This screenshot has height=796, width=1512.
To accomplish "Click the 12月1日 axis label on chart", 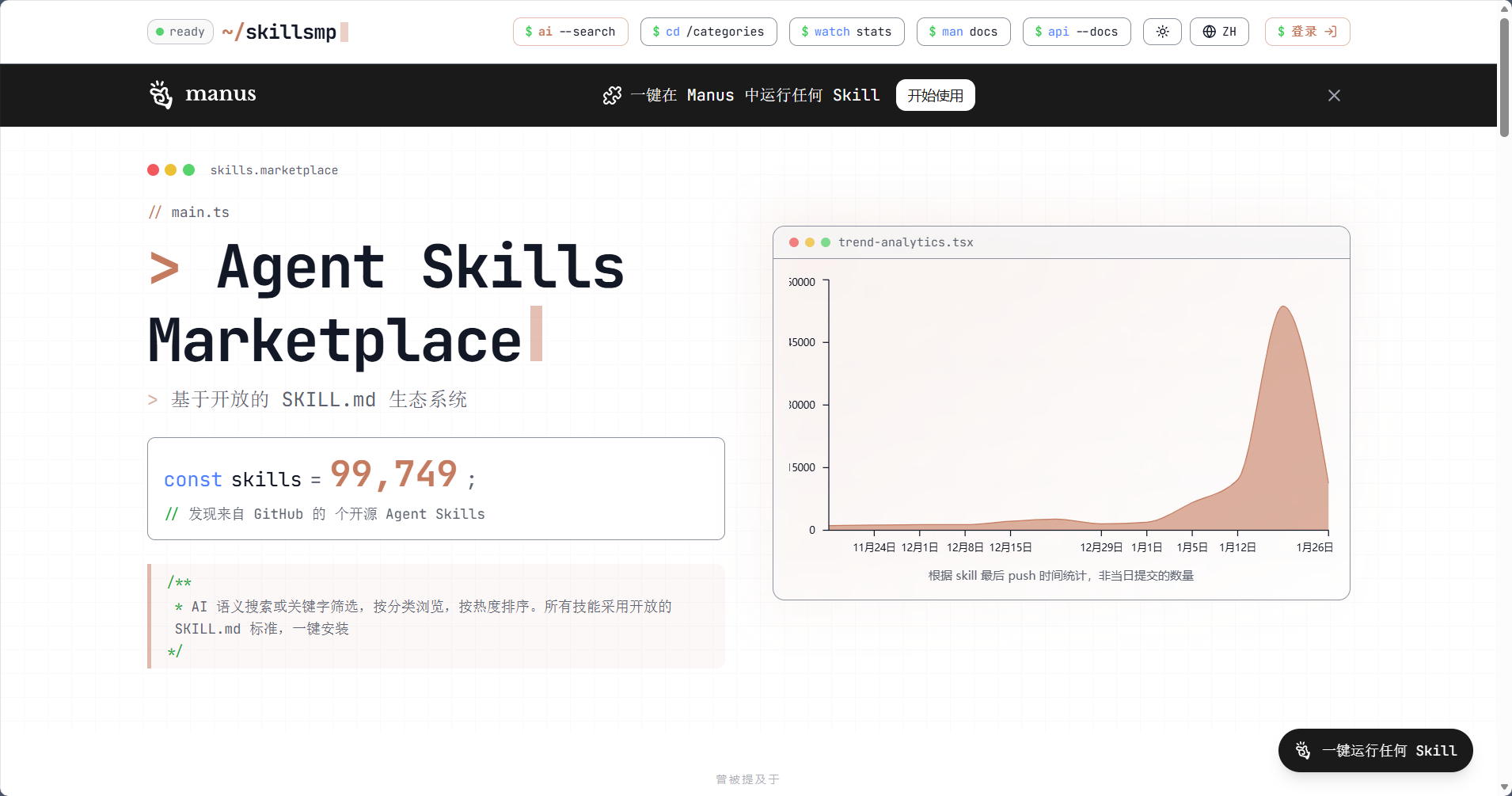I will coord(920,547).
